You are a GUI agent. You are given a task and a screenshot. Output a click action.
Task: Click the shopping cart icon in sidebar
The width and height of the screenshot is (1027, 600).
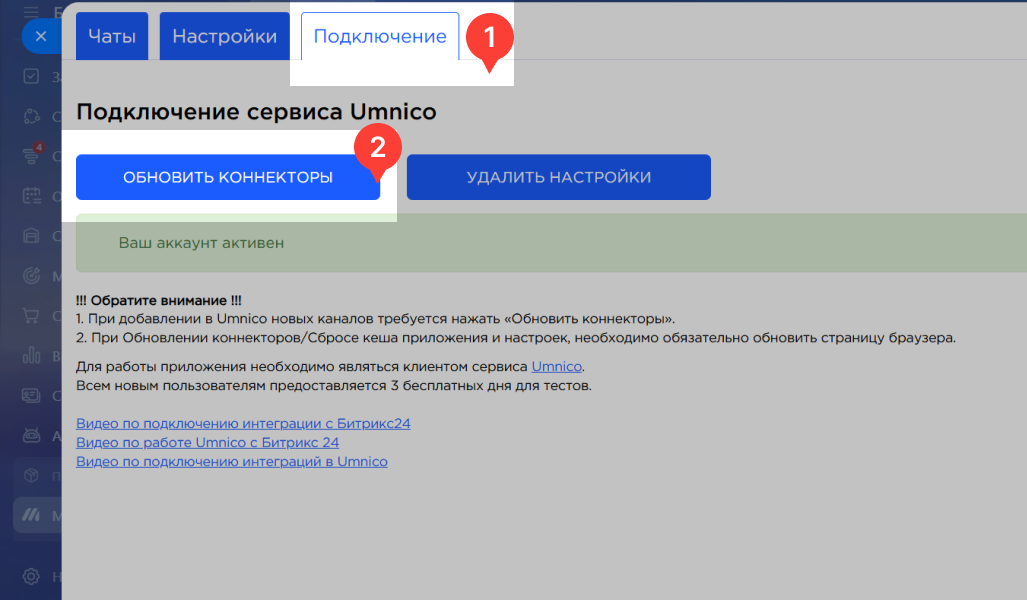pyautogui.click(x=32, y=316)
